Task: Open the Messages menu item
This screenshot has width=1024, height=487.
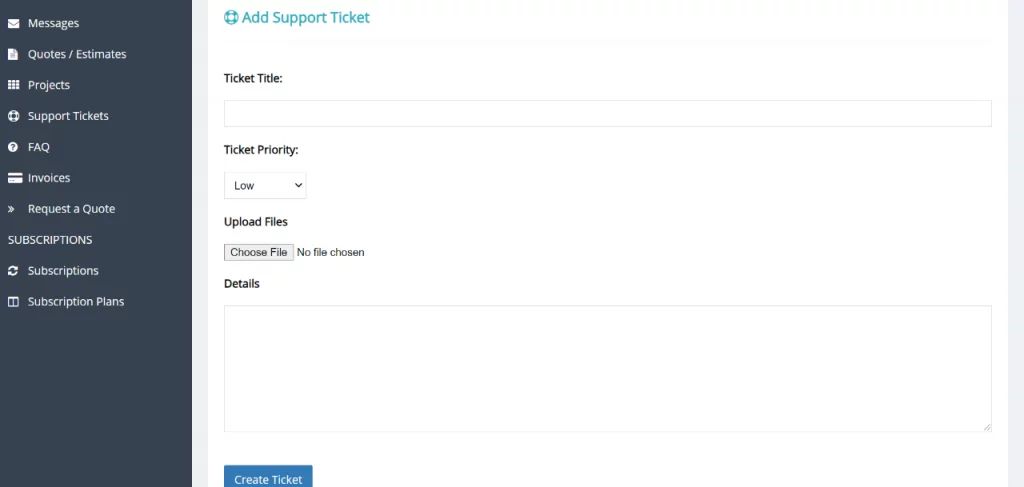Action: [x=54, y=24]
